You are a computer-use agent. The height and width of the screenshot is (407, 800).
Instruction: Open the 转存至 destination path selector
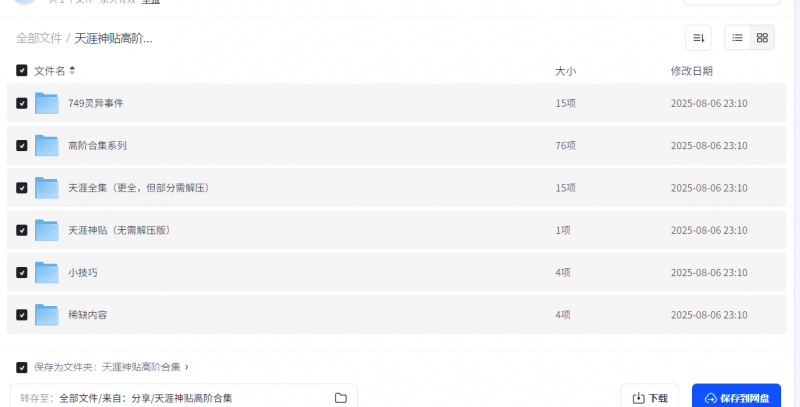point(184,398)
